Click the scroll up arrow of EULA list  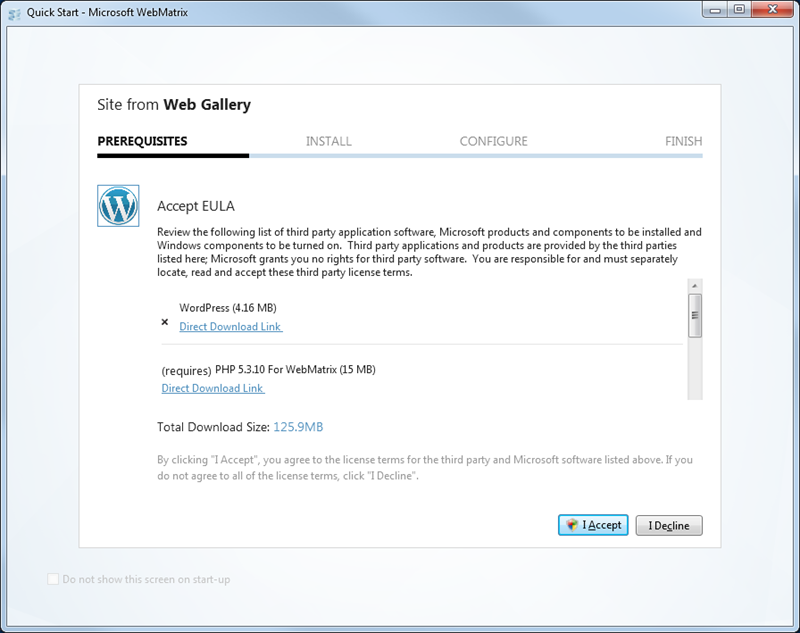coord(694,286)
